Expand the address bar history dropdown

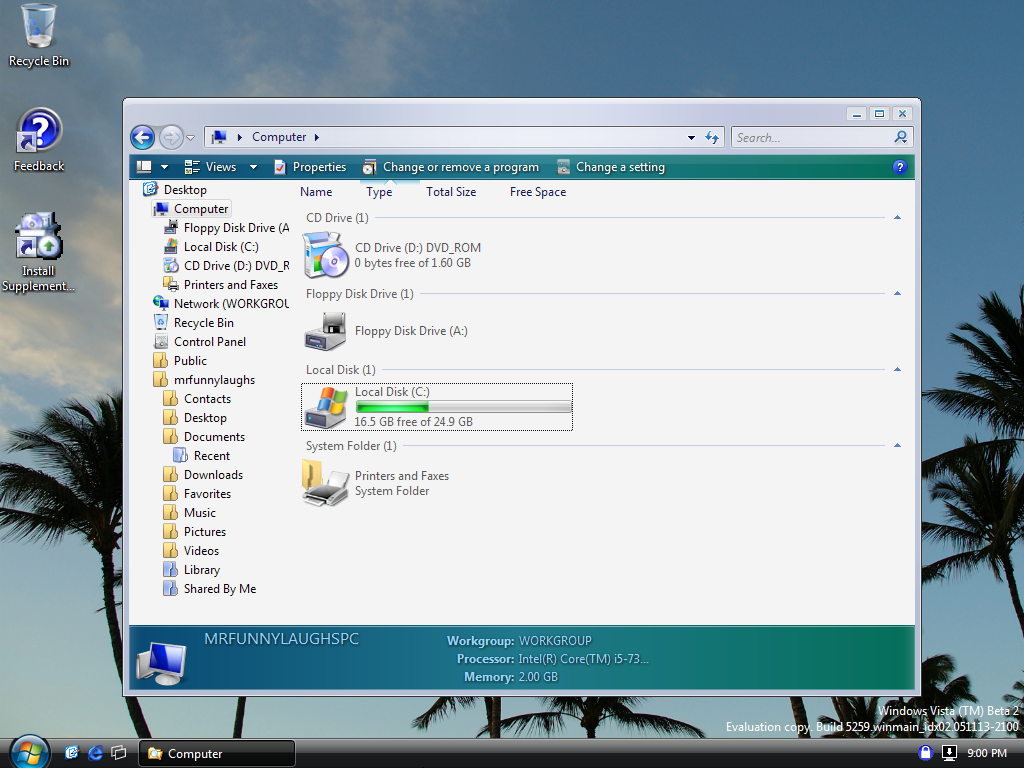[691, 138]
